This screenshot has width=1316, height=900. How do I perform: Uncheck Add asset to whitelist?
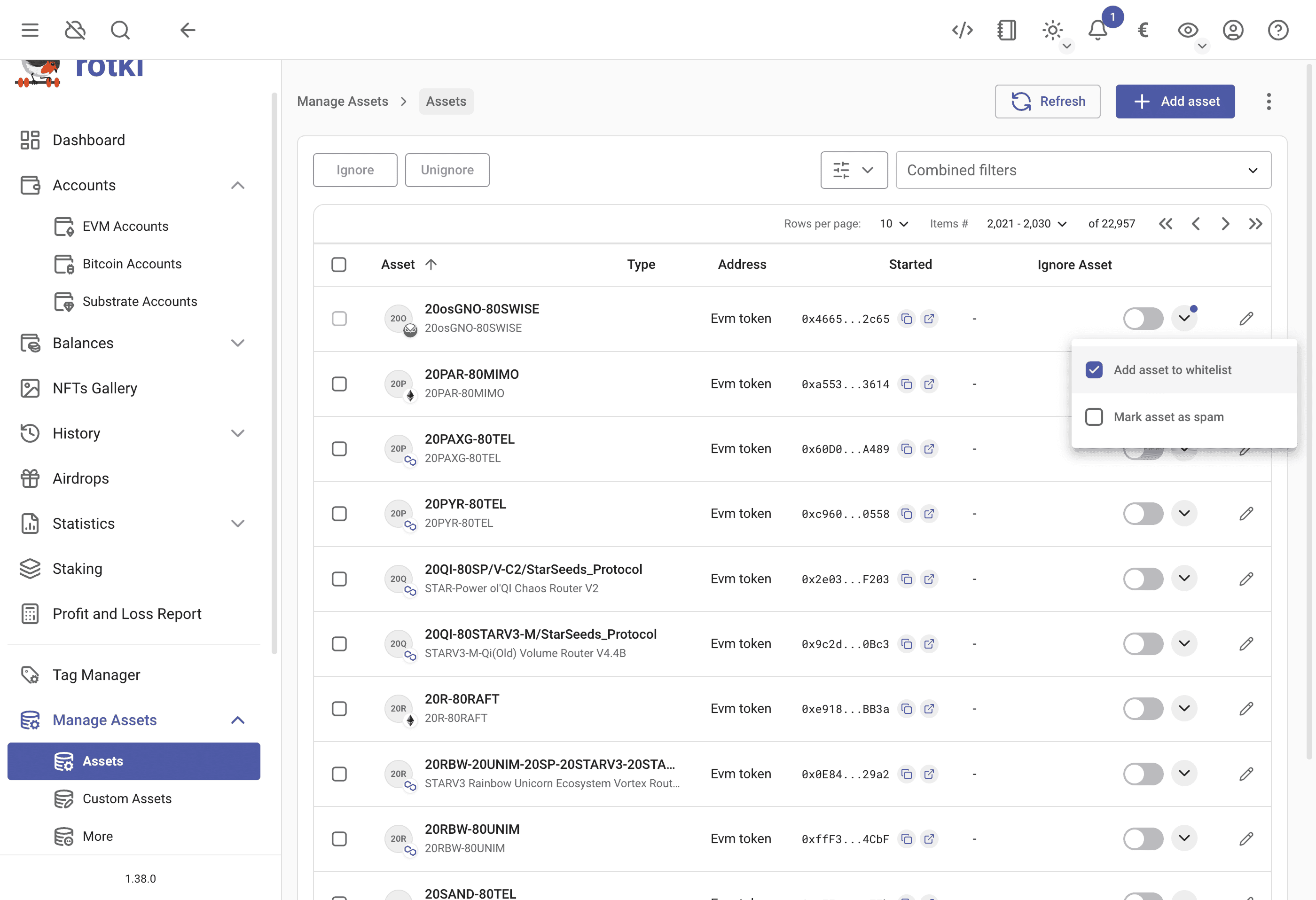tap(1094, 370)
